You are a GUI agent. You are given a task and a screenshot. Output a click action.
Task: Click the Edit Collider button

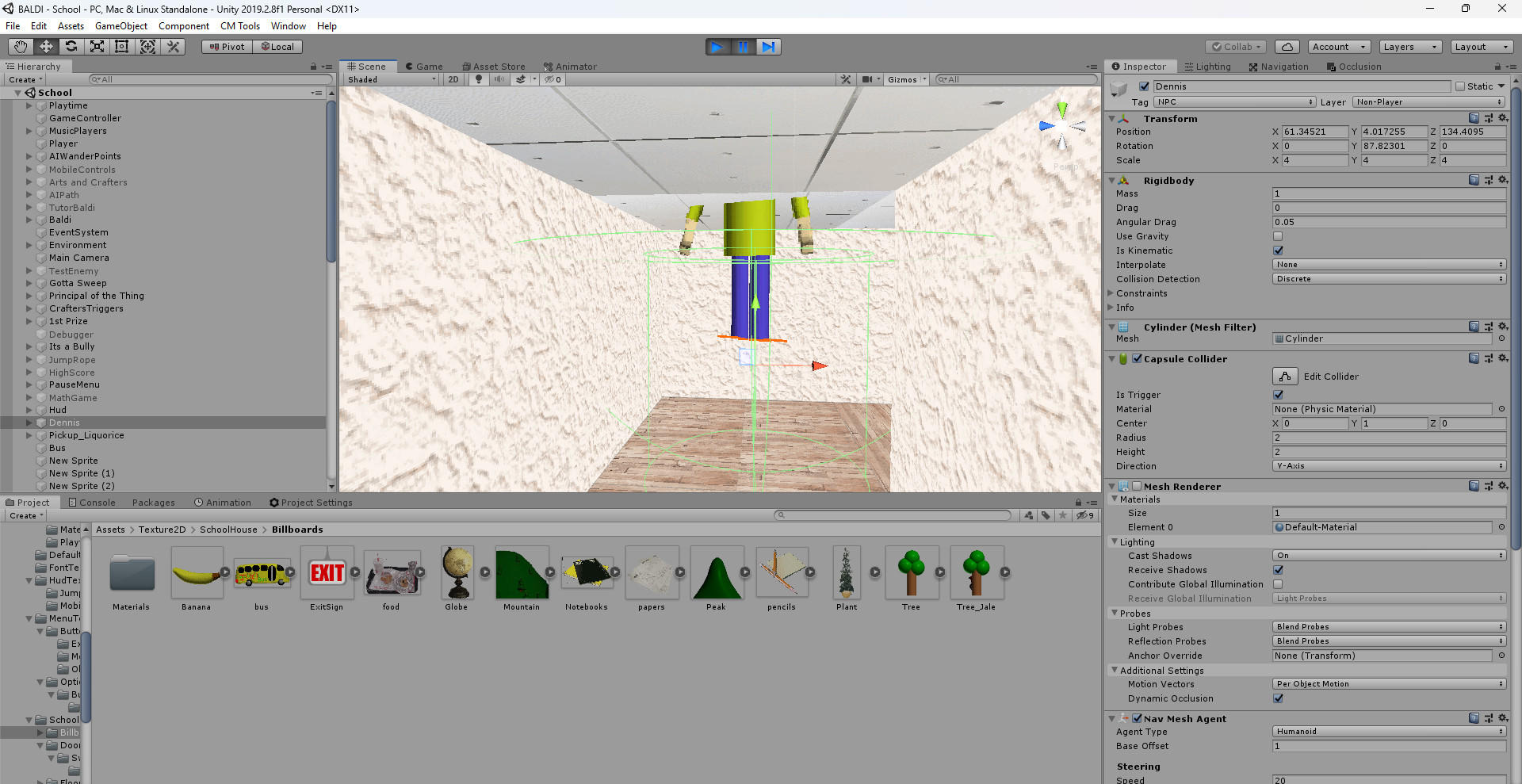[1285, 377]
